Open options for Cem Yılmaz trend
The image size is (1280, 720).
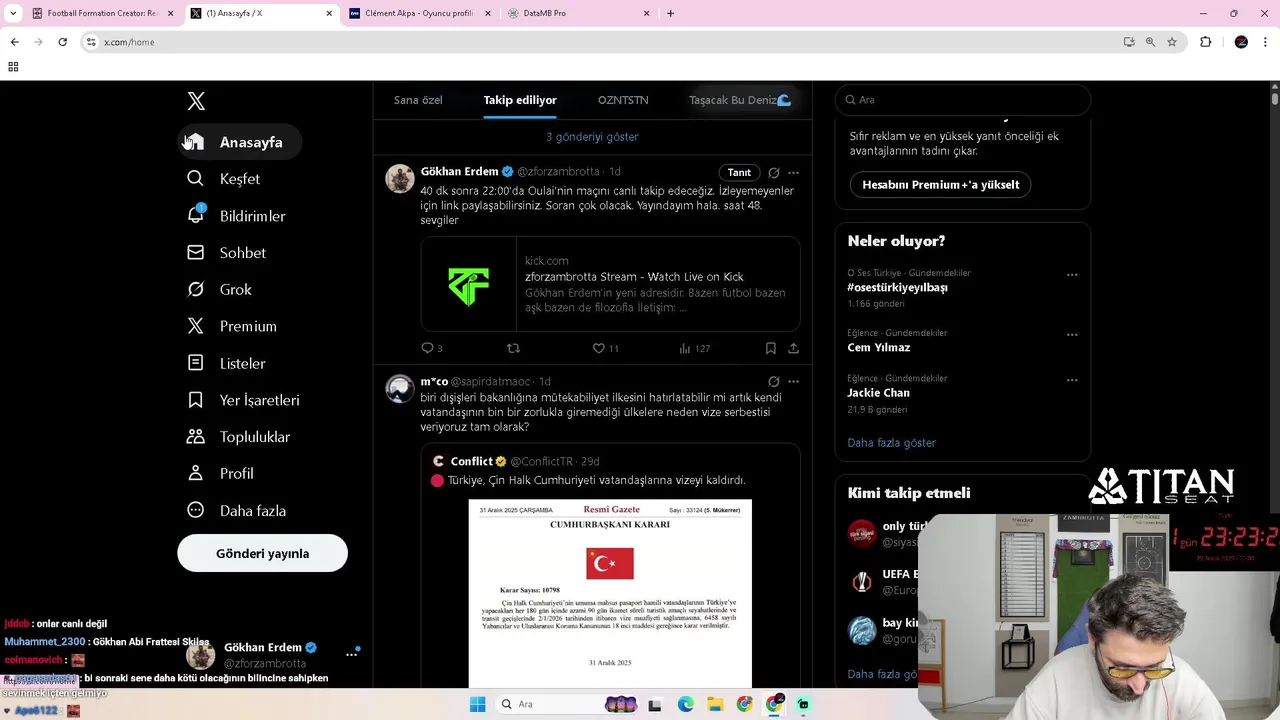1072,334
